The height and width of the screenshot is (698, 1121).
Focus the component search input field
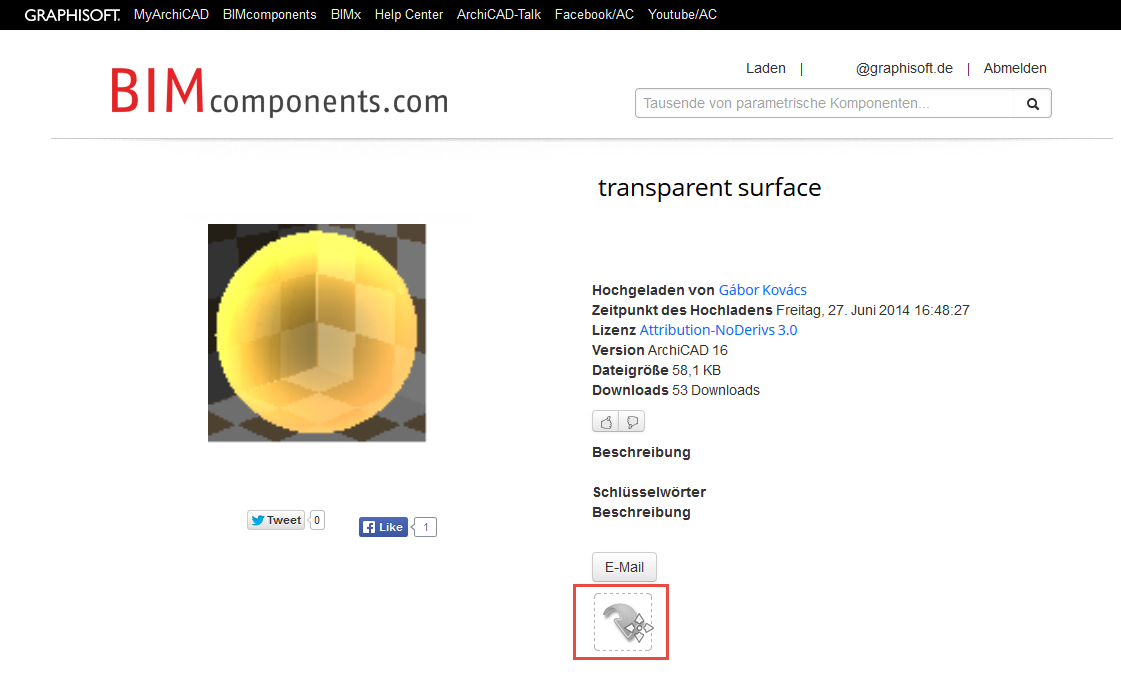coord(825,103)
